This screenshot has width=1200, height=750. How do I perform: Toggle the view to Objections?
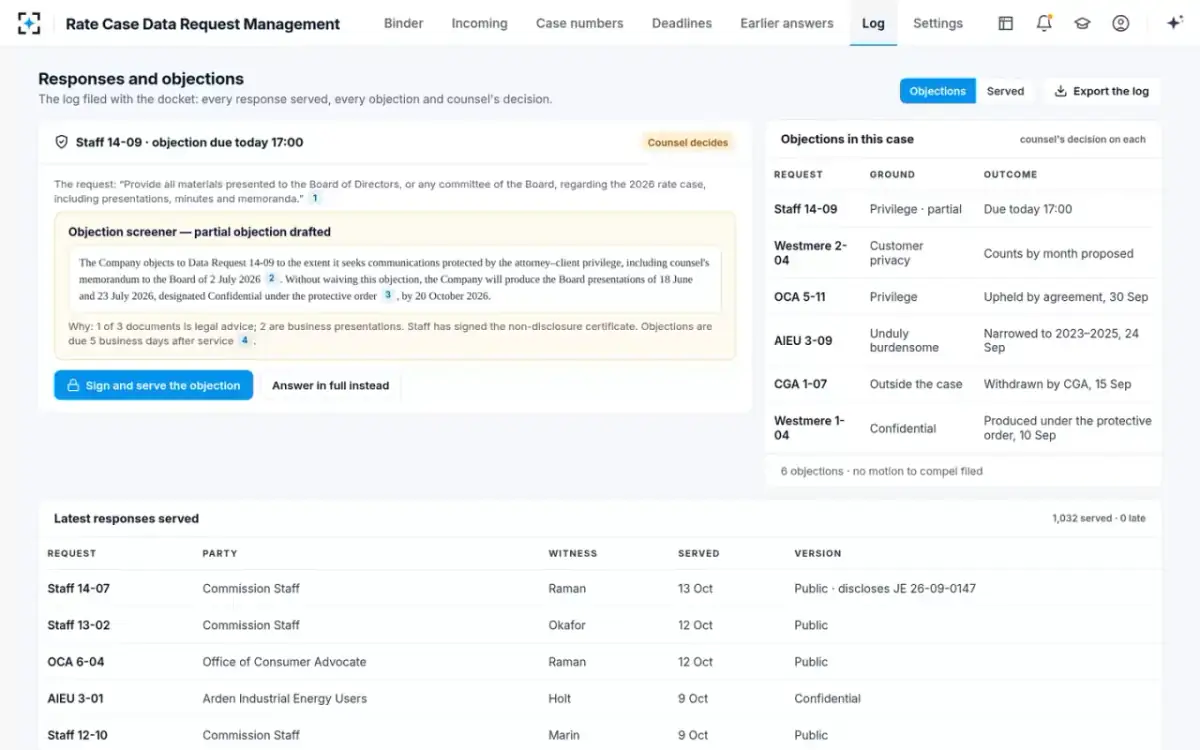(937, 91)
